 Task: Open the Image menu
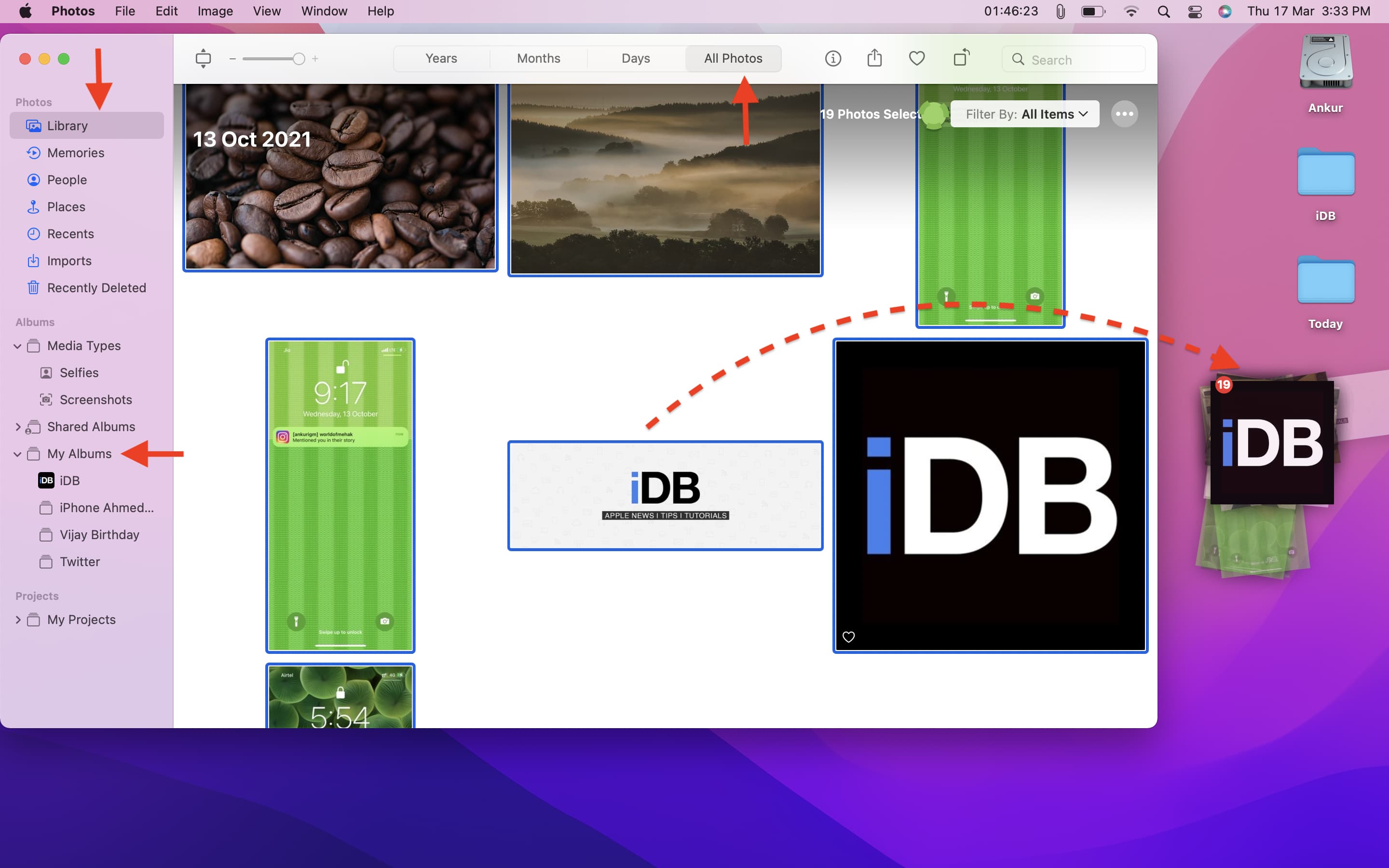click(x=215, y=11)
